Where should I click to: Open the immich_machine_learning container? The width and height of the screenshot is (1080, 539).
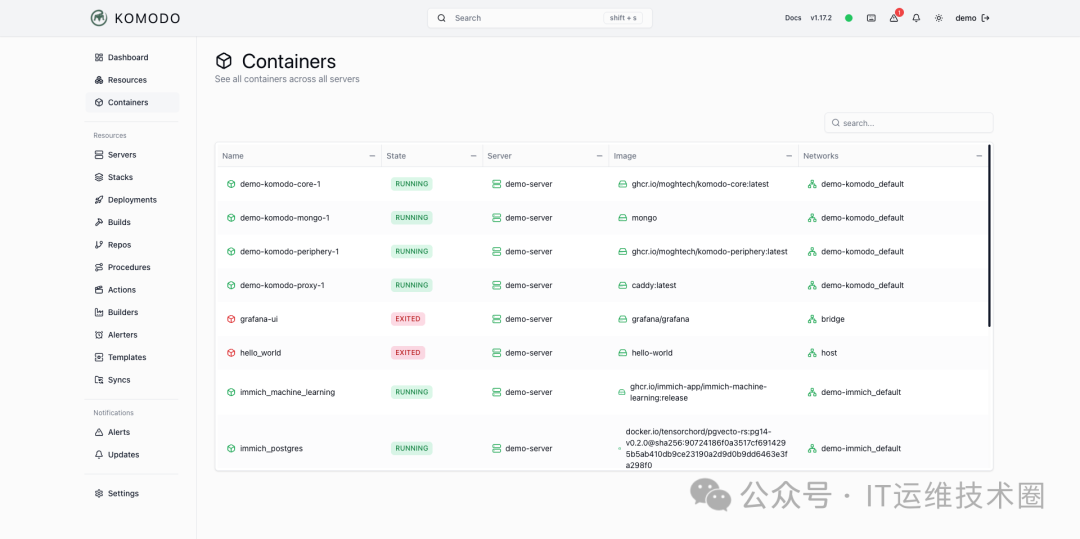[287, 392]
